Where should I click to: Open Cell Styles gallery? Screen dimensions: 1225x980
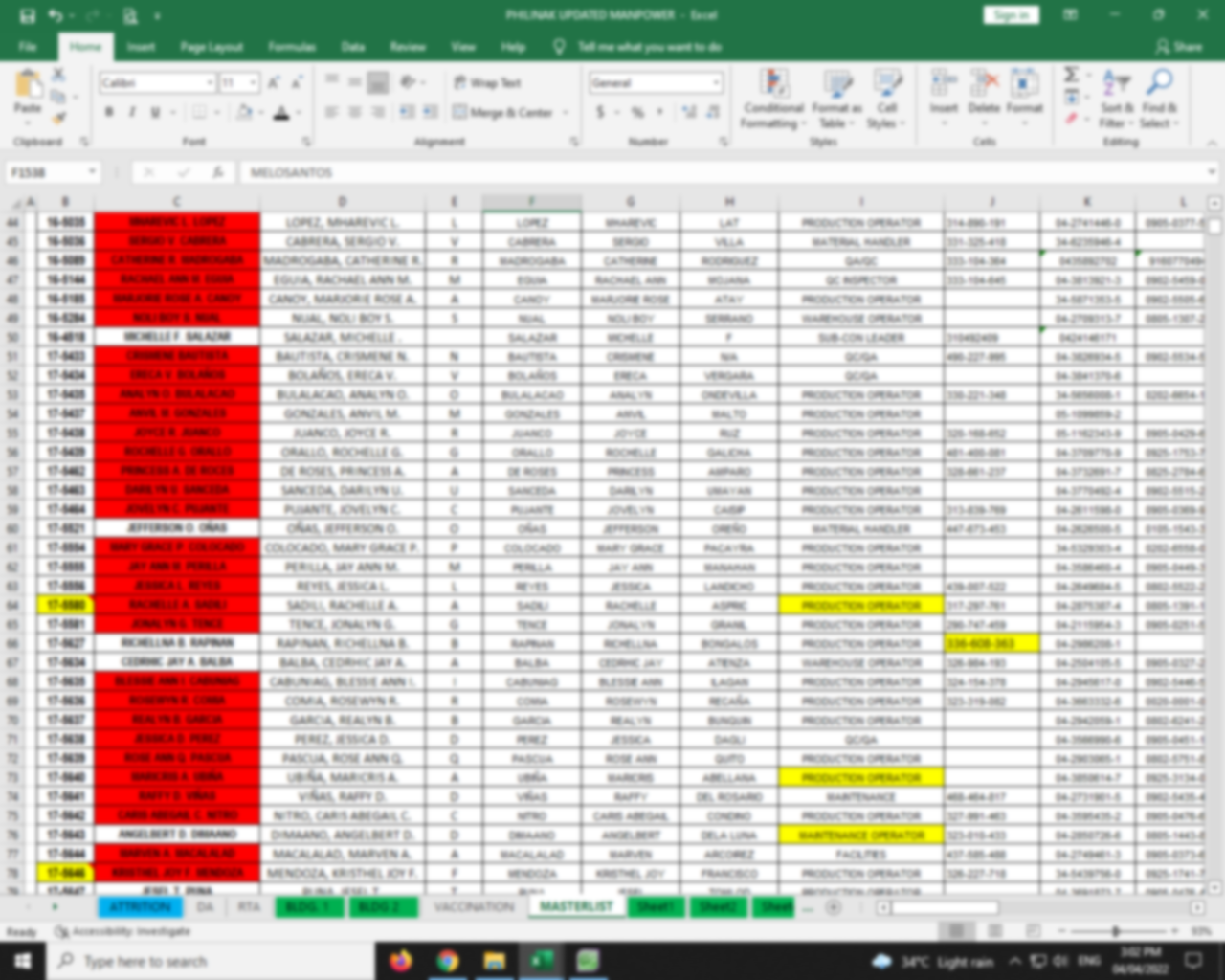coord(886,100)
